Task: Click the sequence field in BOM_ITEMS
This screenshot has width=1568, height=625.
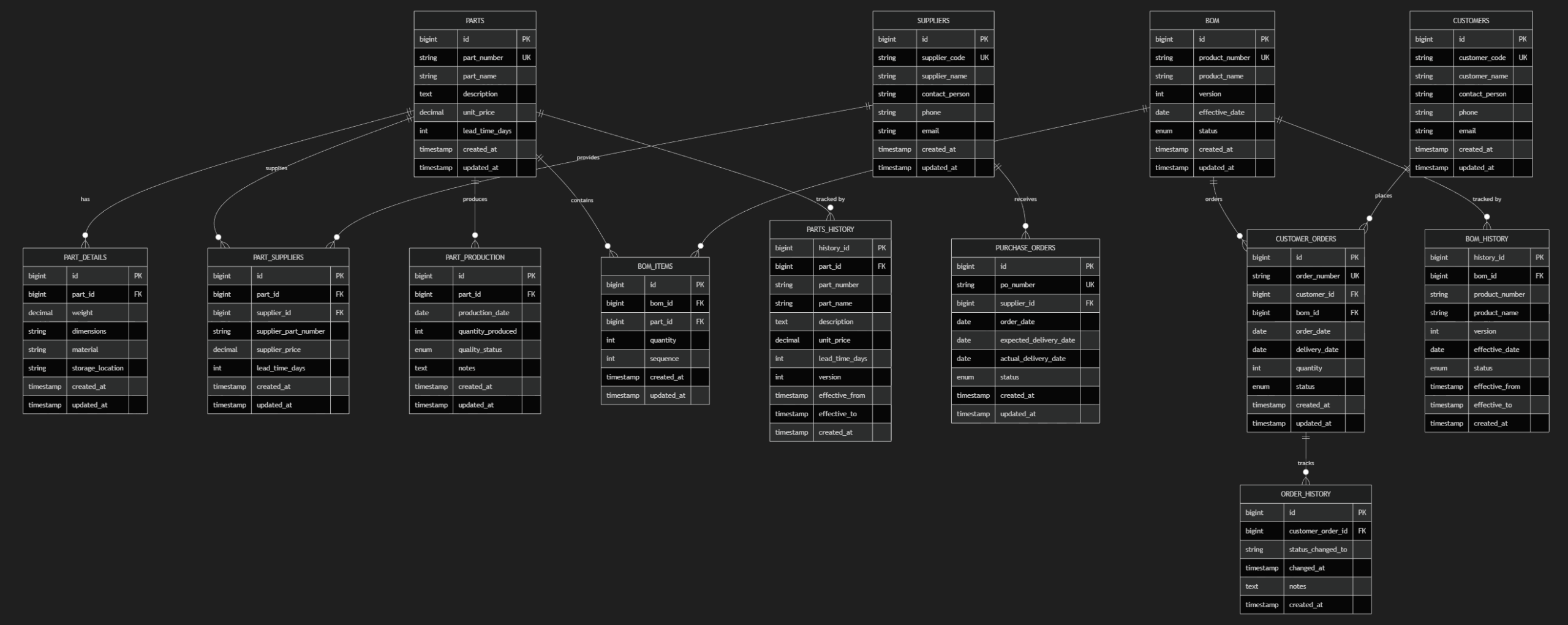Action: [664, 359]
